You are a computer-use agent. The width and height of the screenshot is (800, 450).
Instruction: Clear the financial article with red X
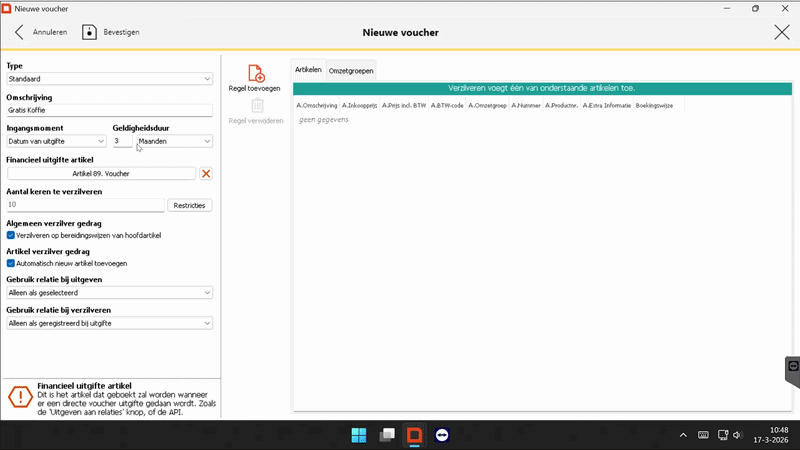click(206, 174)
